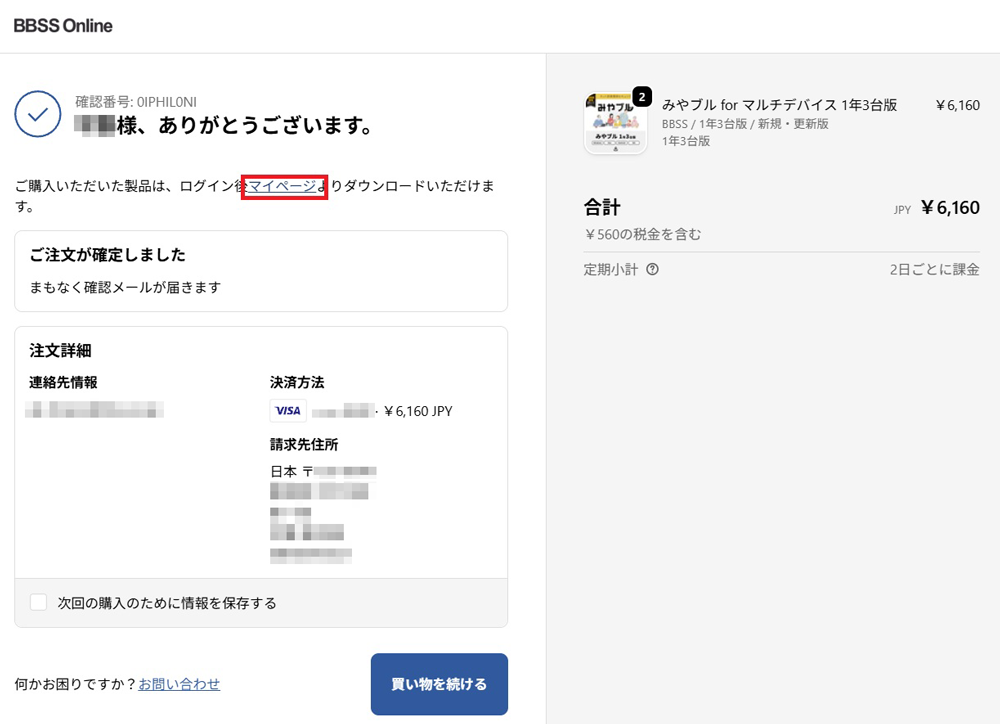
Task: Click the VISA card icon
Action: pyautogui.click(x=288, y=411)
